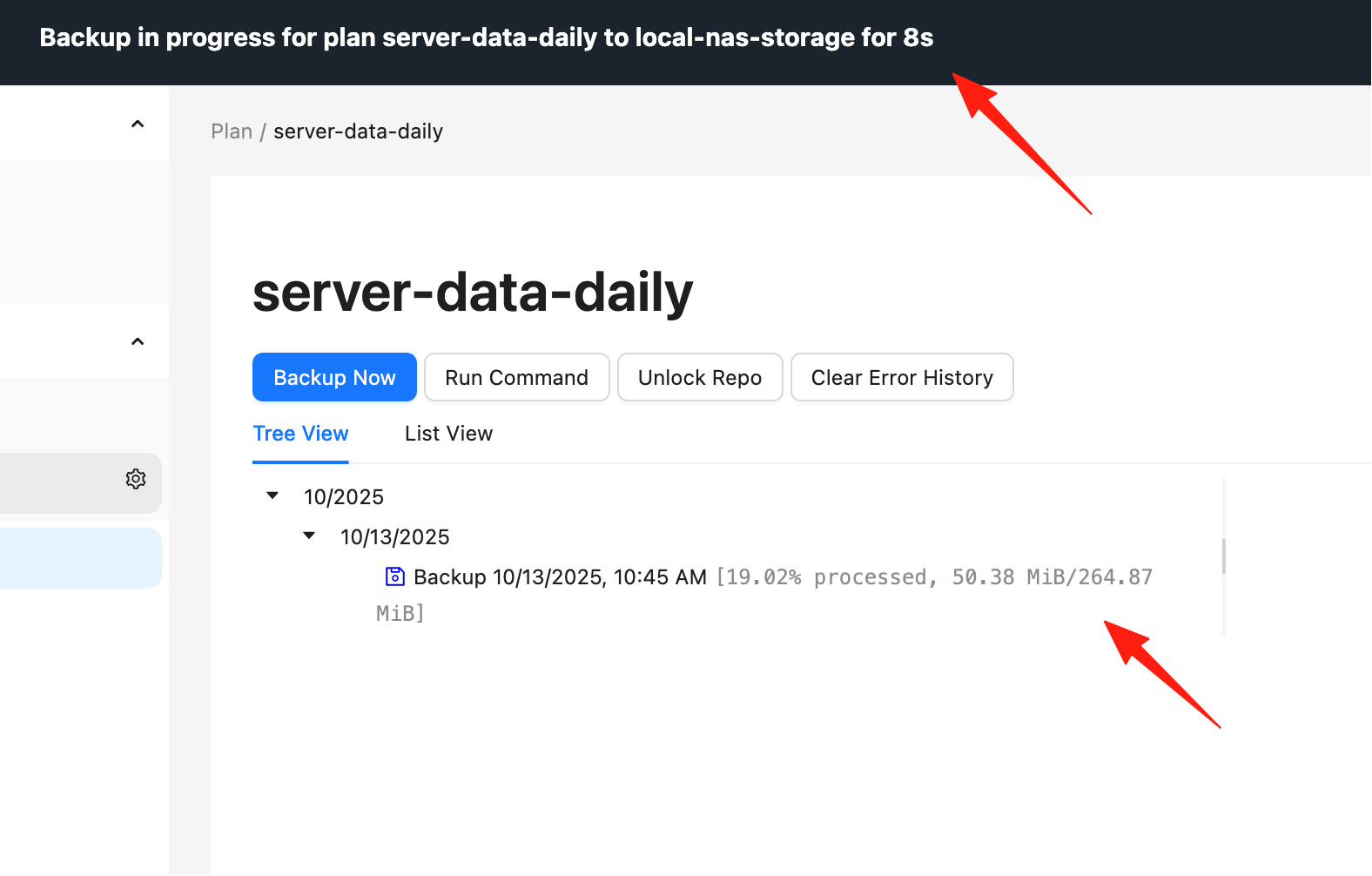Select the Backup 10/13/2025, 10:45 AM entry
Viewport: 1372px width, 876px height.
(560, 577)
